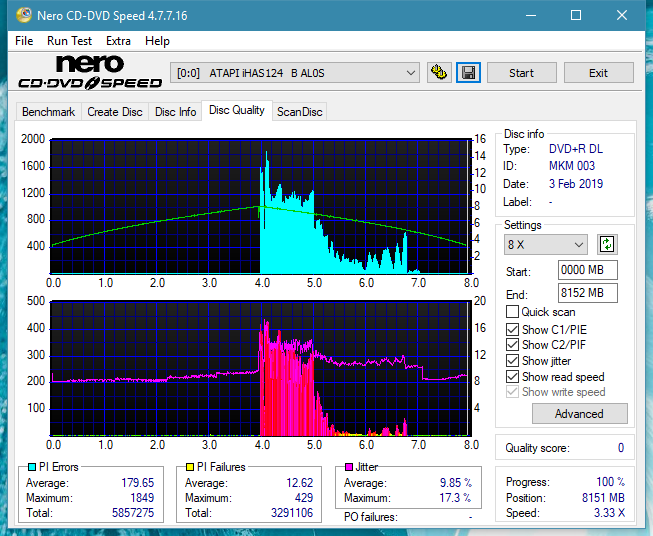
Task: Close the Nero CD-DVD Speed window
Action: pyautogui.click(x=622, y=15)
